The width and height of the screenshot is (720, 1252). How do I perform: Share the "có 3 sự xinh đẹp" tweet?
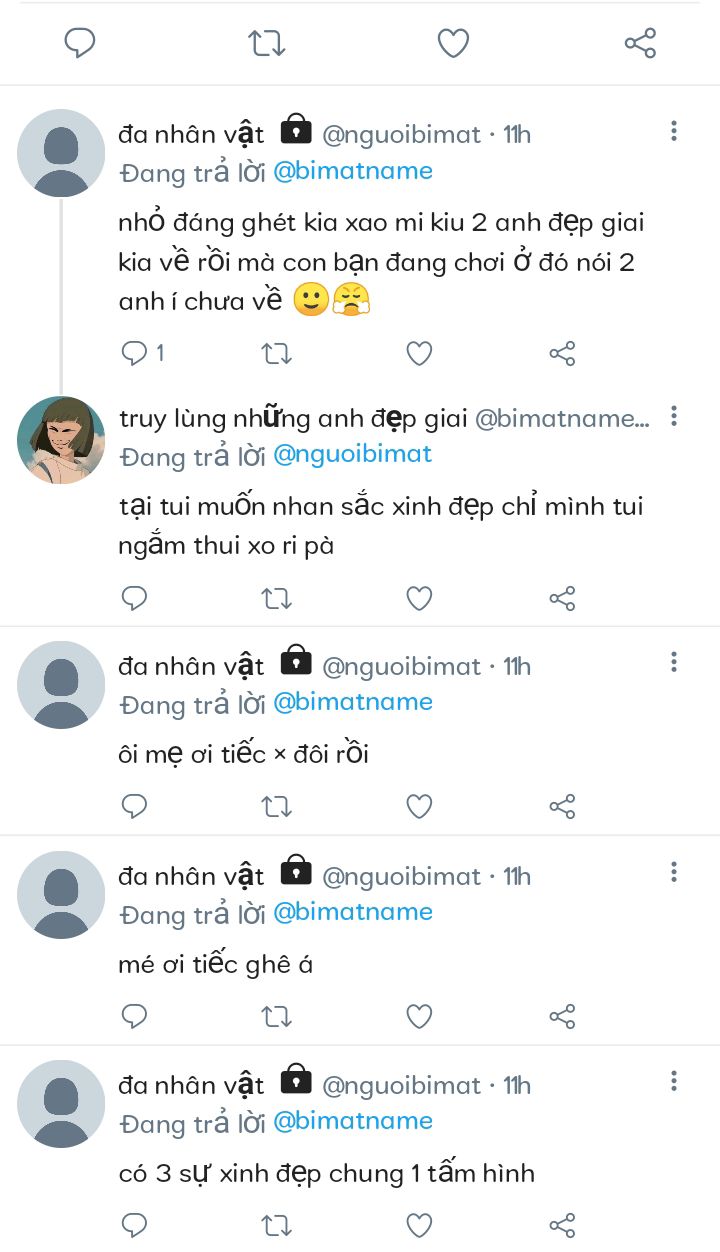point(562,1225)
